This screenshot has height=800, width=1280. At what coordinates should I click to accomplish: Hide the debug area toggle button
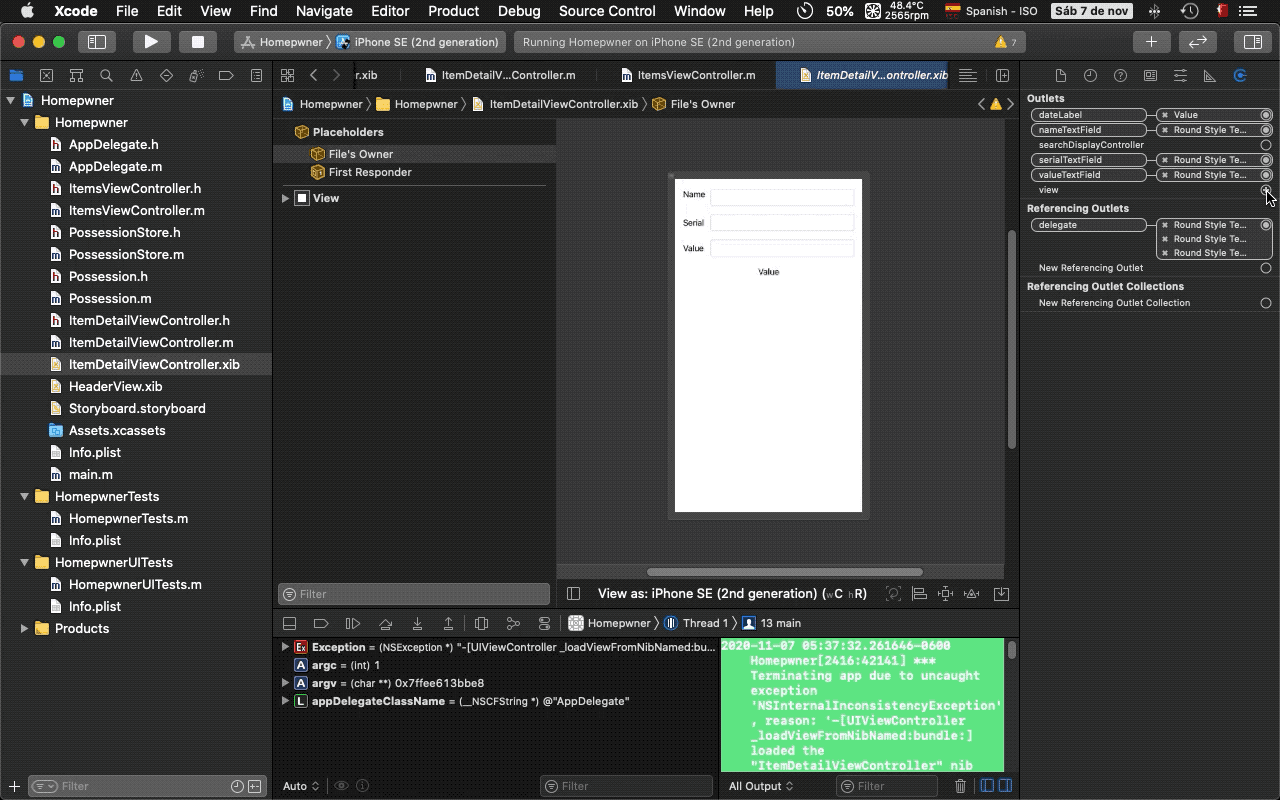pyautogui.click(x=289, y=623)
